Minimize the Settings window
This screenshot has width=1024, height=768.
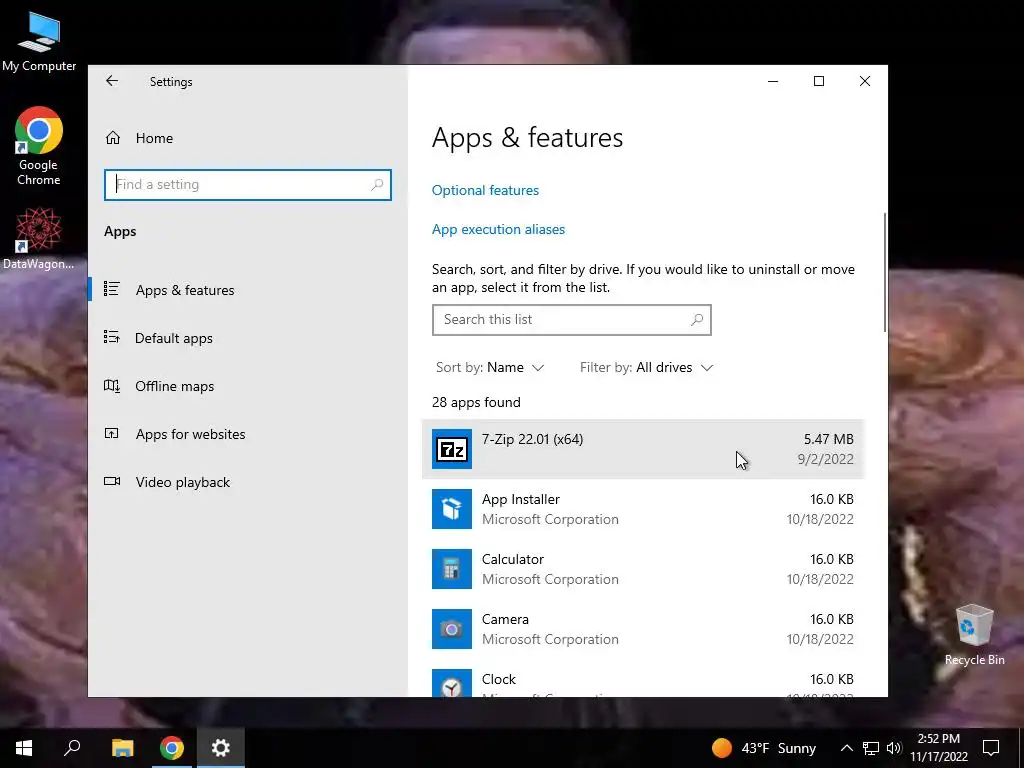773,81
